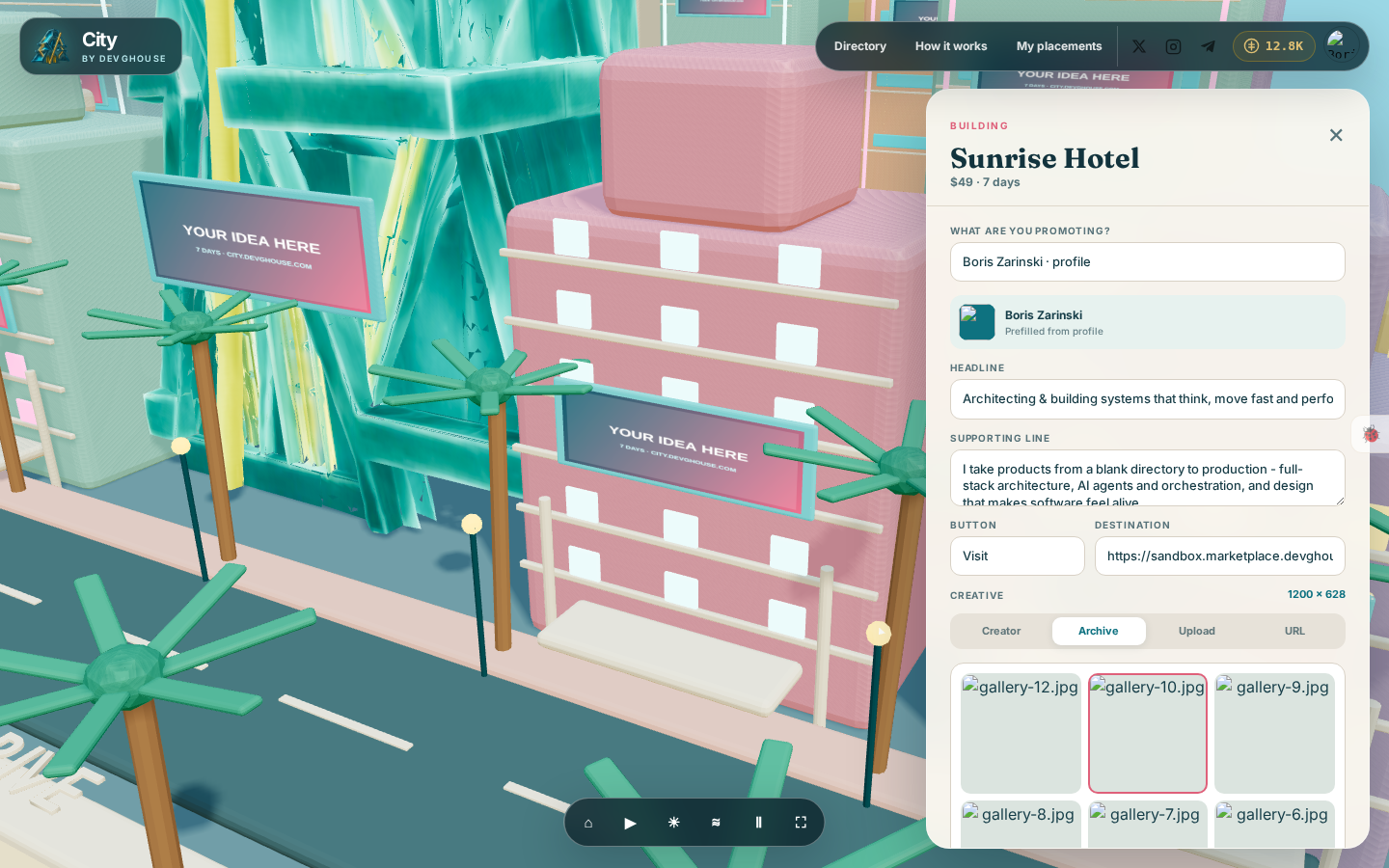Click the 'What are you promoting' field

[1148, 262]
